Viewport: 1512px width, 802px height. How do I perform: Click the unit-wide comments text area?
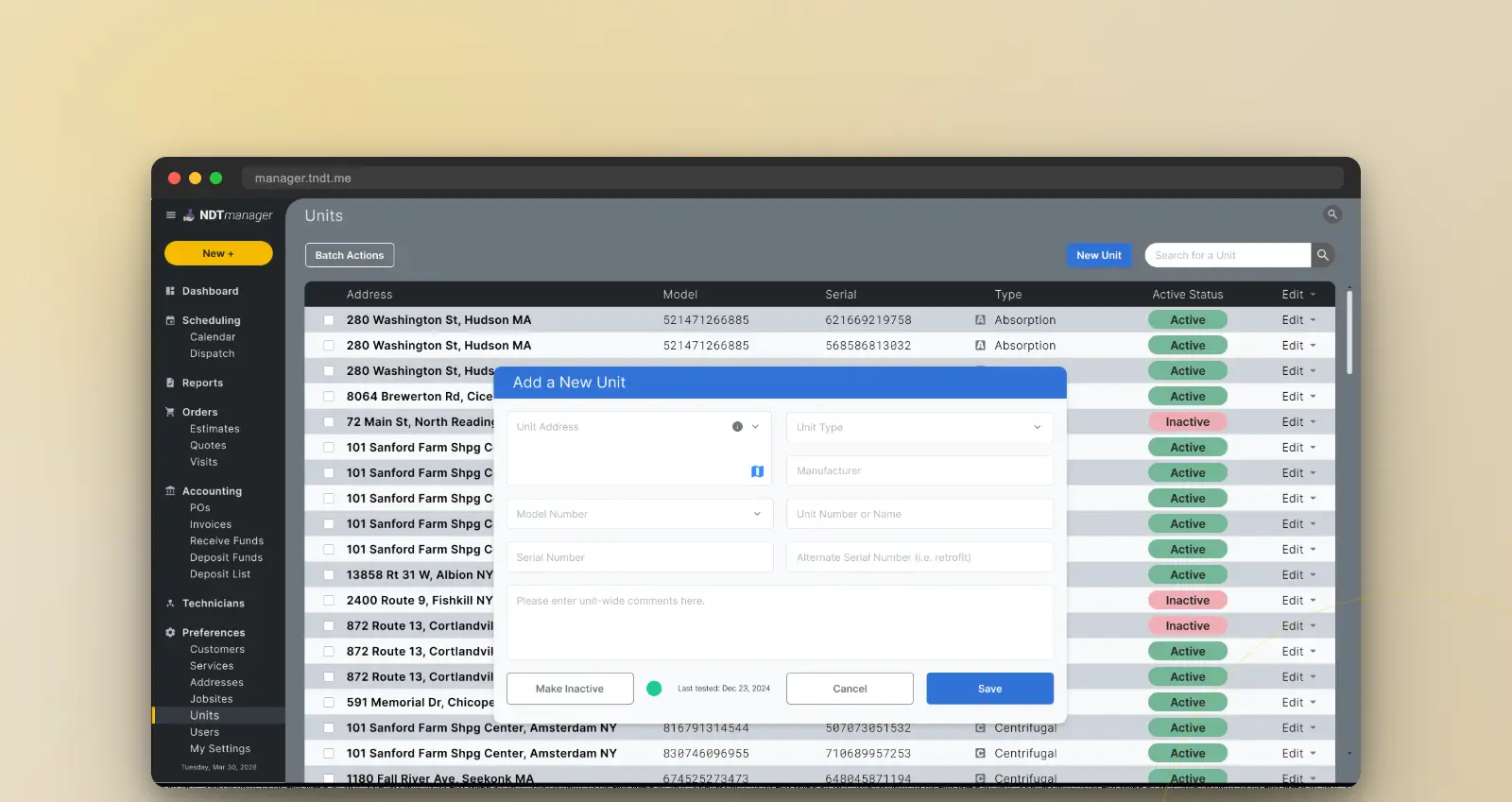pos(780,623)
